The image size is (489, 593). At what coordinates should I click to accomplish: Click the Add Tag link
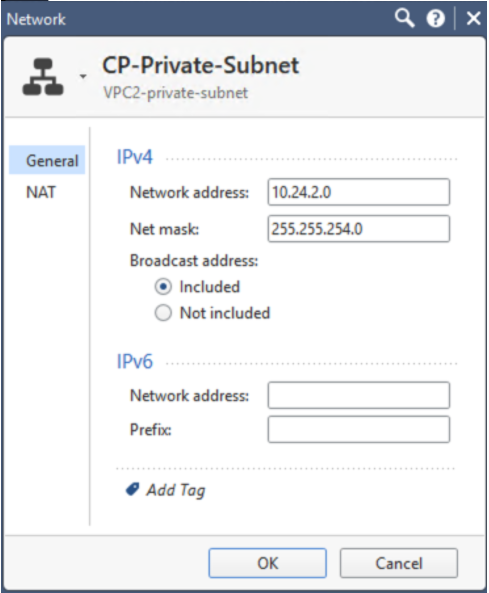pyautogui.click(x=176, y=490)
